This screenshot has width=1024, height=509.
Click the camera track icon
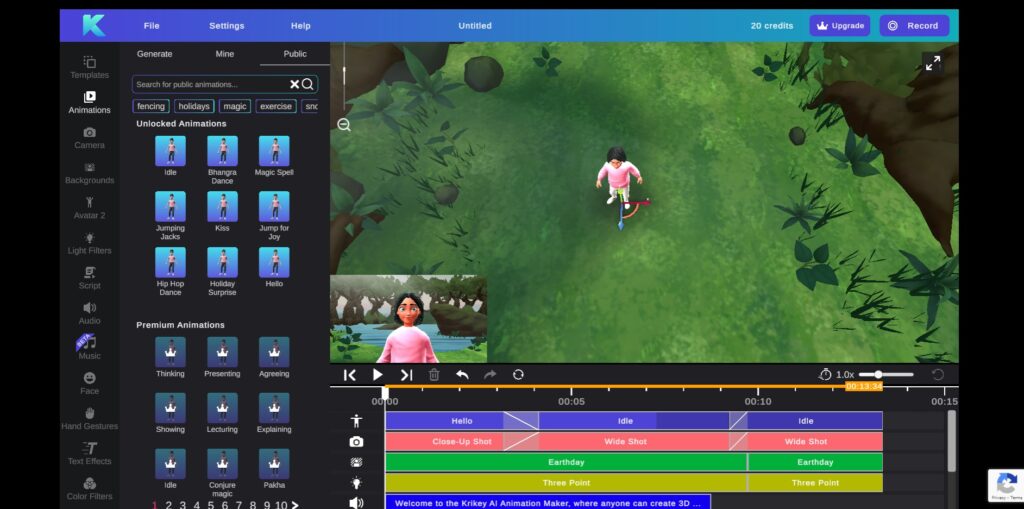pyautogui.click(x=356, y=442)
